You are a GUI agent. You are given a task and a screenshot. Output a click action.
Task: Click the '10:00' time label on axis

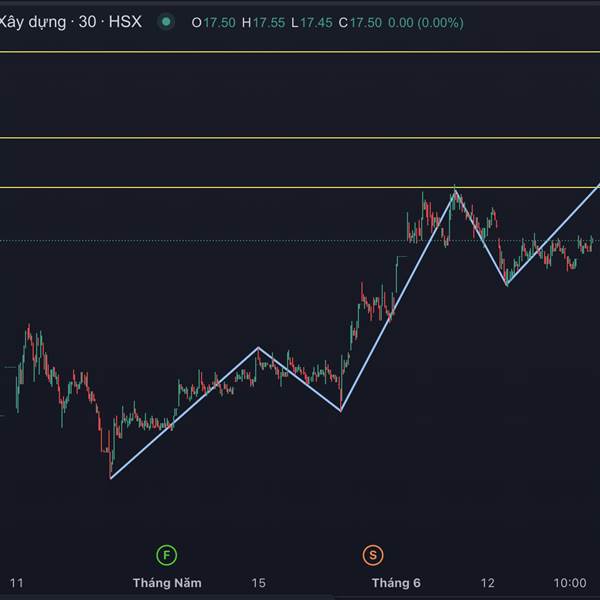click(570, 583)
